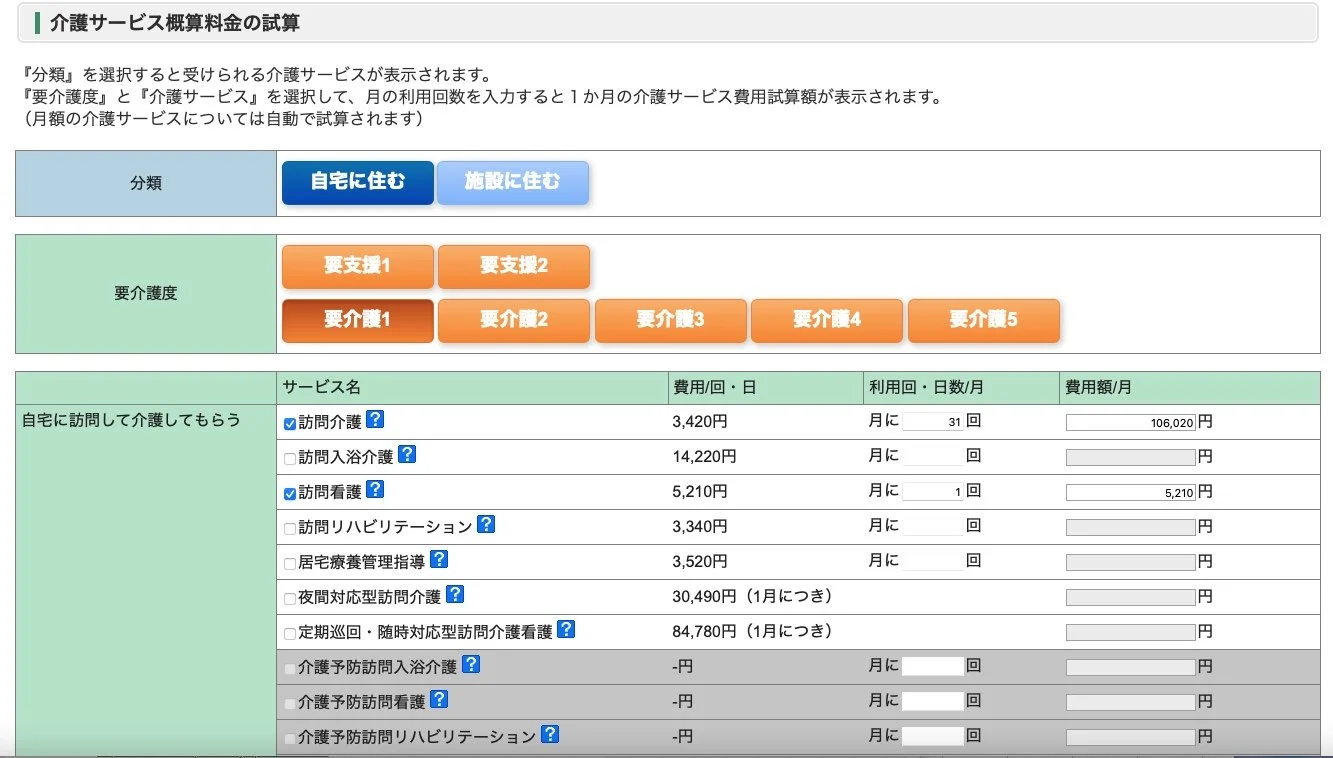
Task: Click the 訪問介護 monthly count field showing 31
Action: (933, 422)
